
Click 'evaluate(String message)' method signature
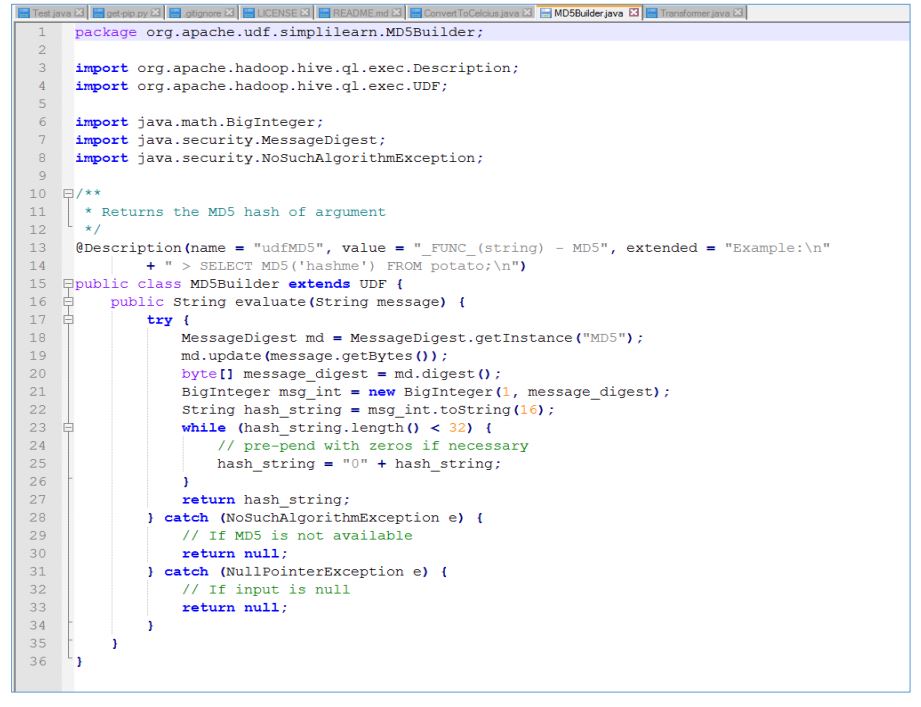click(x=340, y=302)
